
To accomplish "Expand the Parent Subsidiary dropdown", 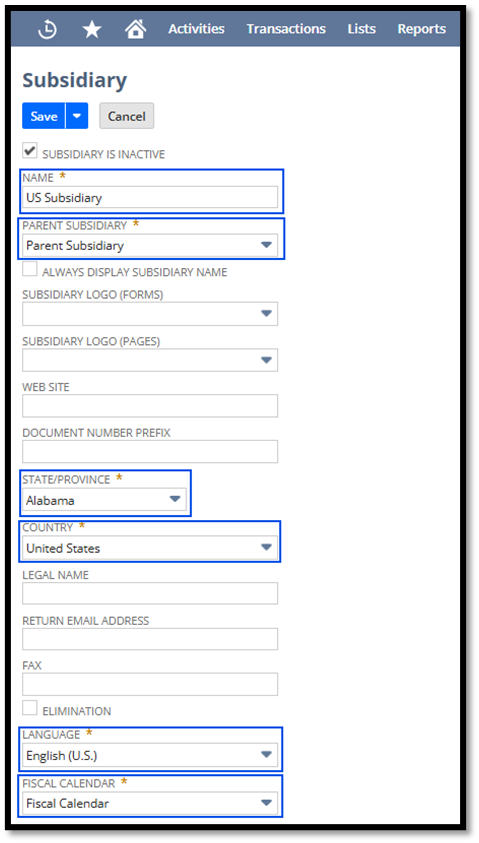I will [150, 245].
